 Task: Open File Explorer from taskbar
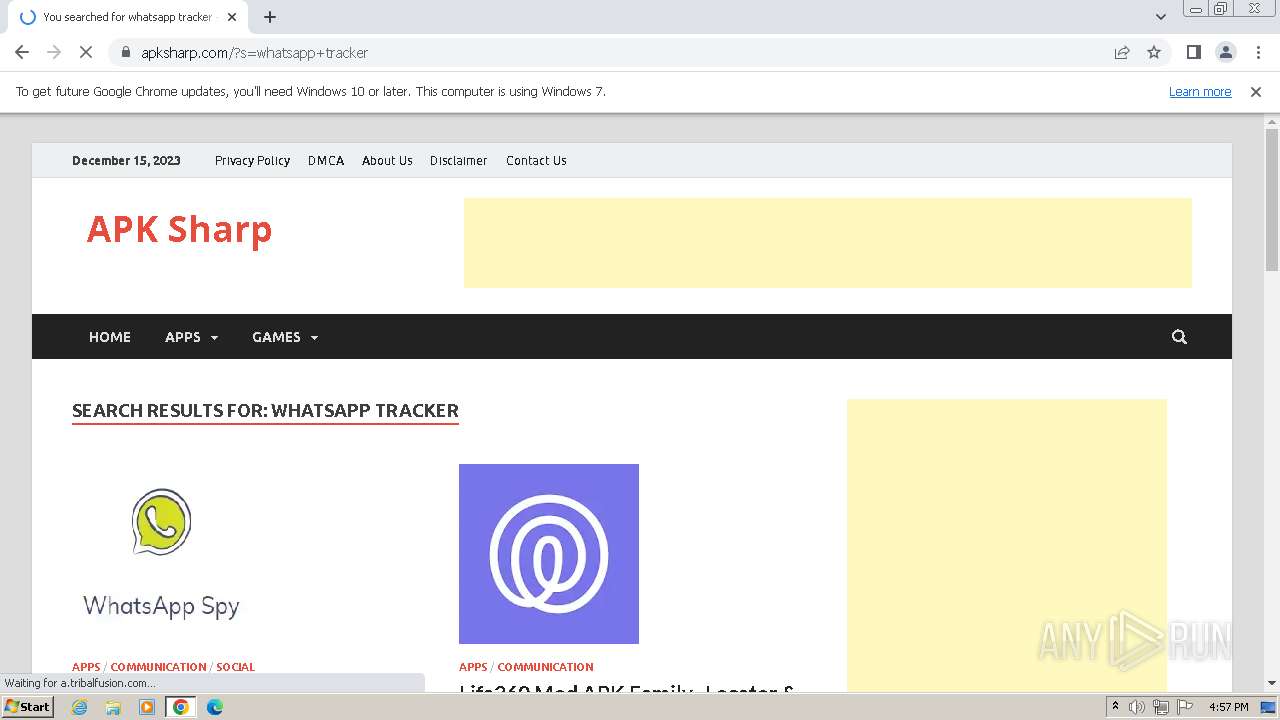113,707
